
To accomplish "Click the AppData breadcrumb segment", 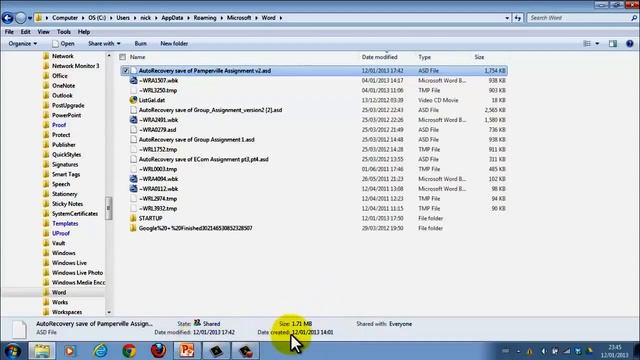I will [x=172, y=18].
